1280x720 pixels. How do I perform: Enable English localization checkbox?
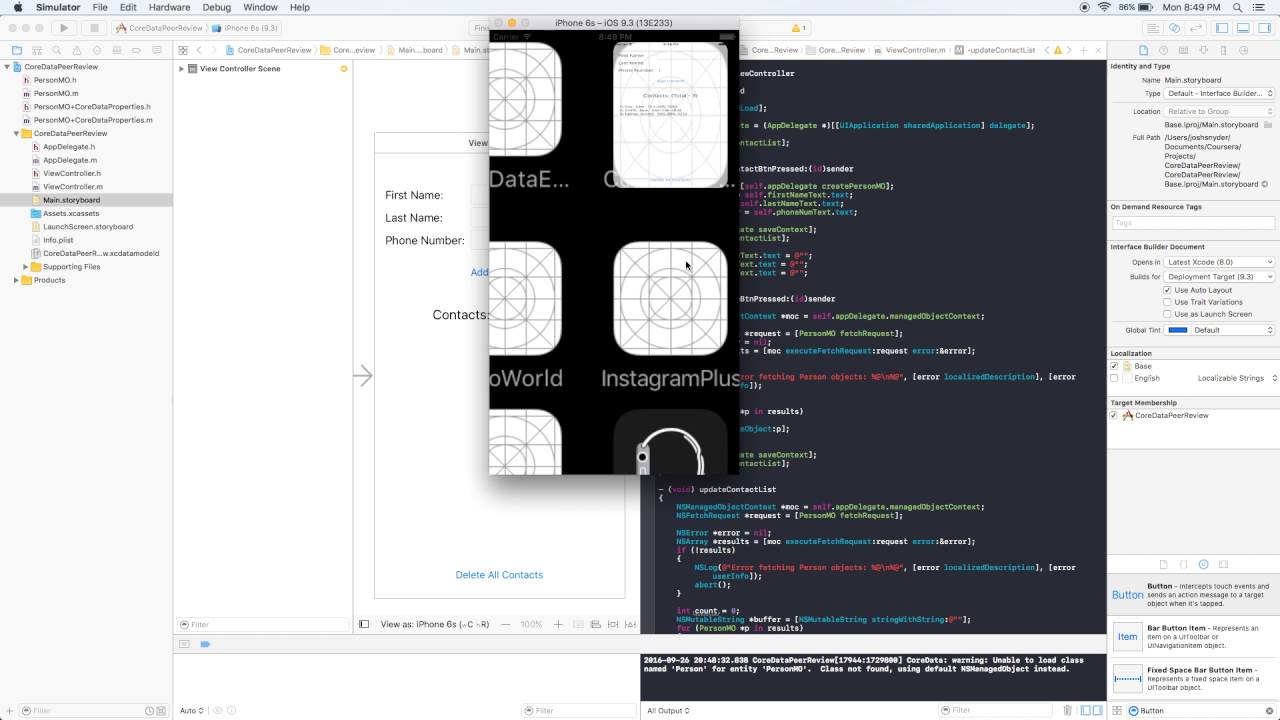(1115, 378)
